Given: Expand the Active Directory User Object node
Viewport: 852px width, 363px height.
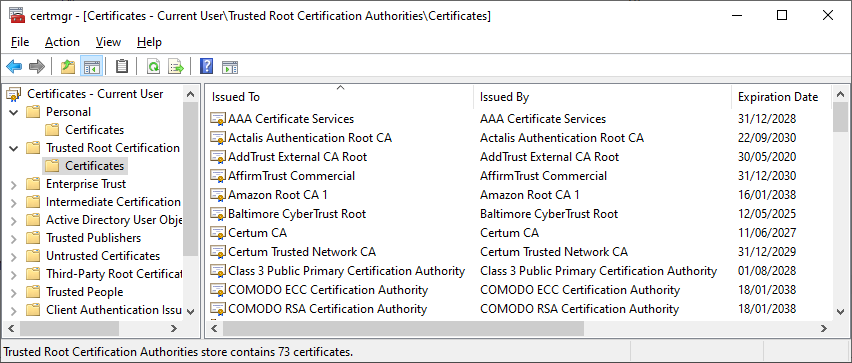Looking at the screenshot, I should tap(14, 221).
